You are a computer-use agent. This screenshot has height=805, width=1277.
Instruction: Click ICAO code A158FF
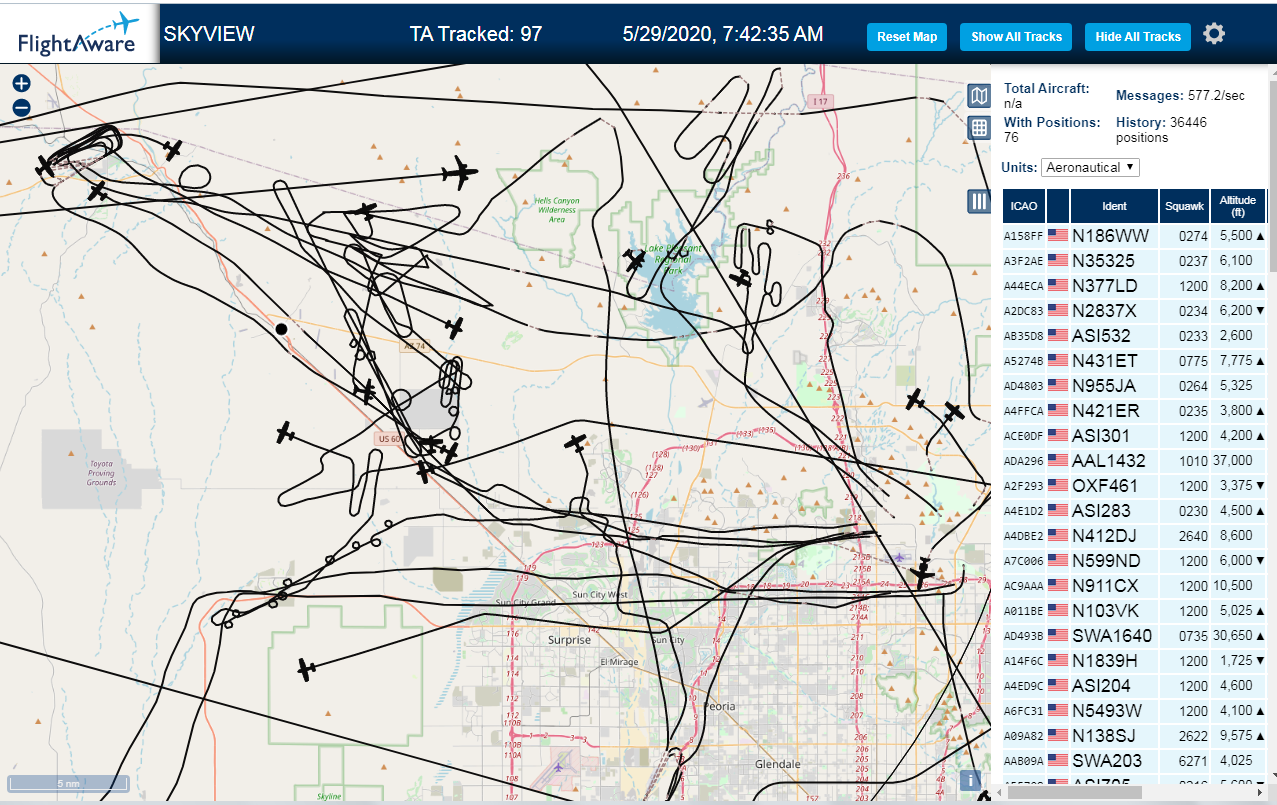click(1024, 237)
